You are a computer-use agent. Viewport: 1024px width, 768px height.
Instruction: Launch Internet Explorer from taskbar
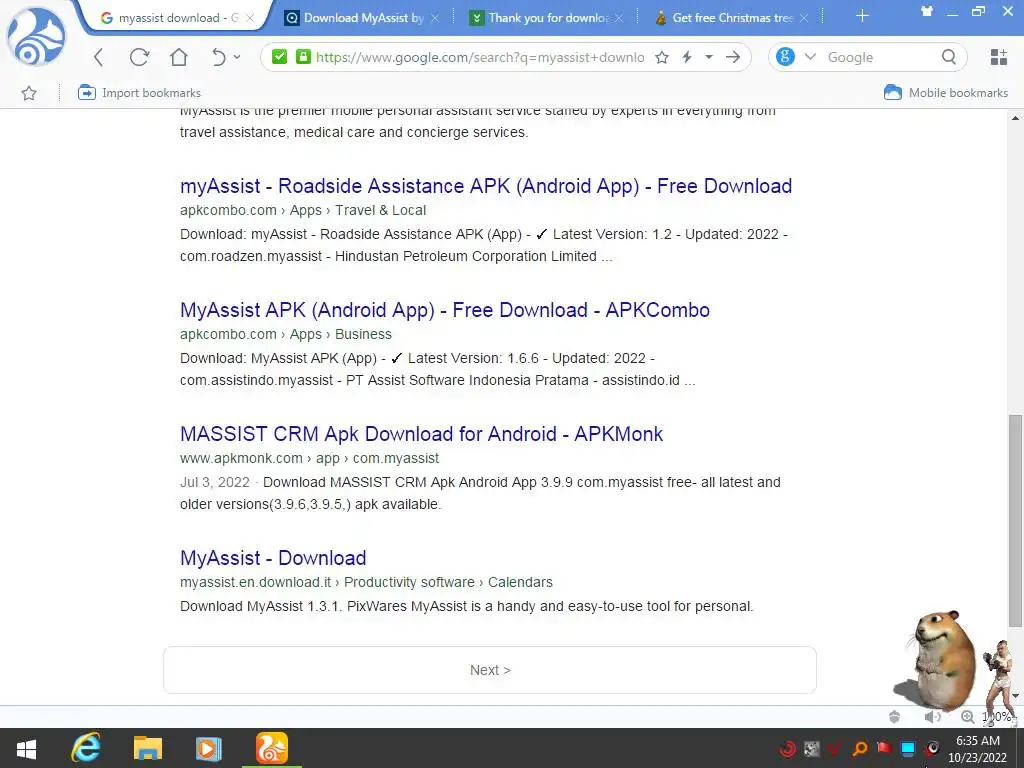click(x=86, y=748)
